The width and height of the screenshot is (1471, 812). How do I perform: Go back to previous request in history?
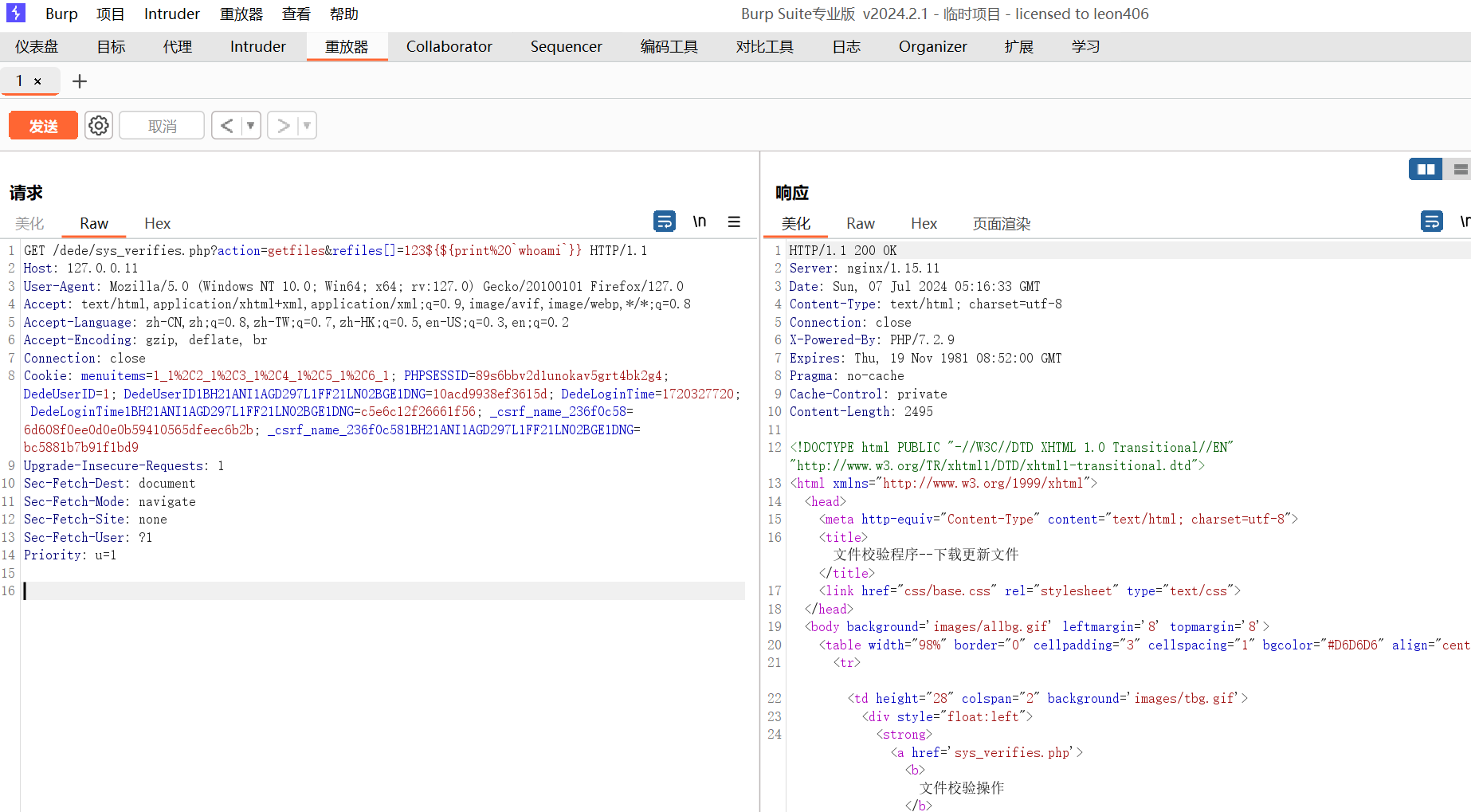point(227,126)
